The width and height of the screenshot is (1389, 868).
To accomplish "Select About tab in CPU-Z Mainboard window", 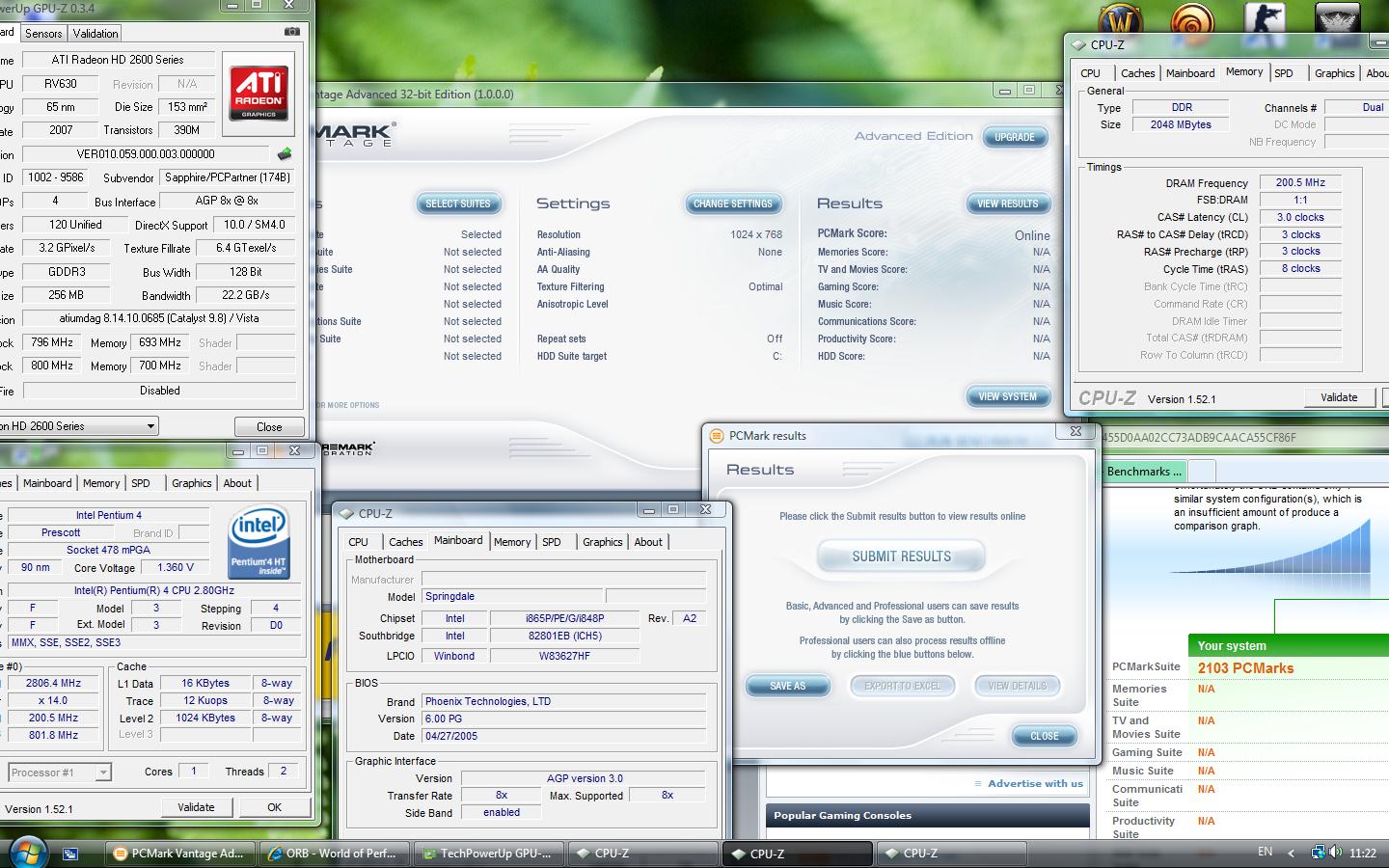I will 648,542.
